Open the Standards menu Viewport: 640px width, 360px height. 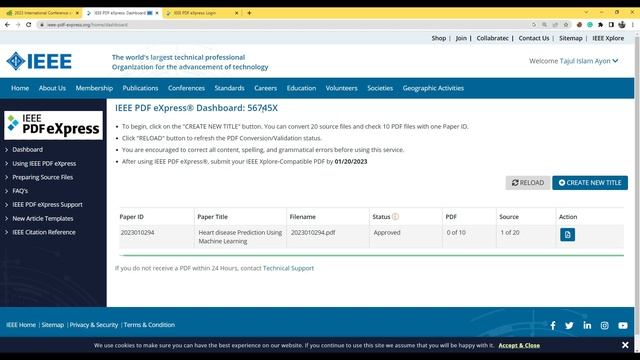[229, 88]
